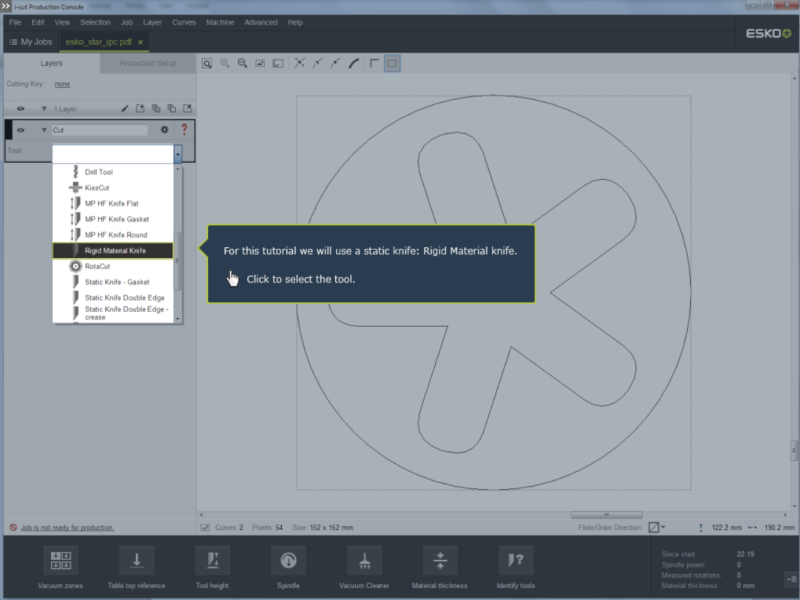
Task: Select MP HF Knife Gasket tool
Action: click(113, 219)
